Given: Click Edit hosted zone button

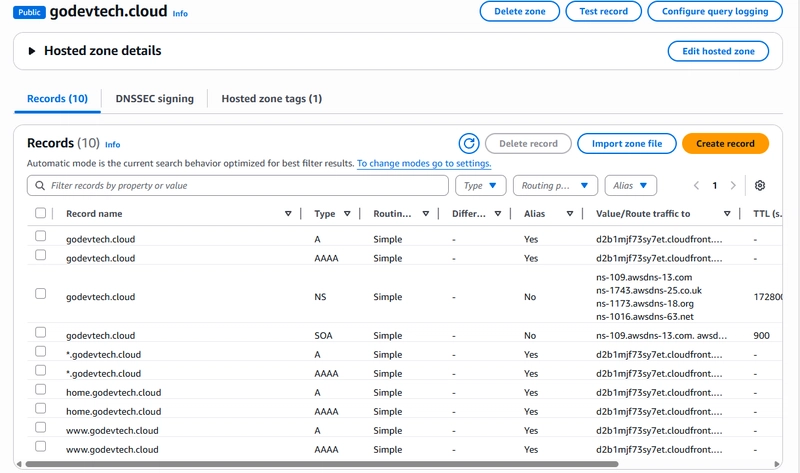Looking at the screenshot, I should [718, 51].
